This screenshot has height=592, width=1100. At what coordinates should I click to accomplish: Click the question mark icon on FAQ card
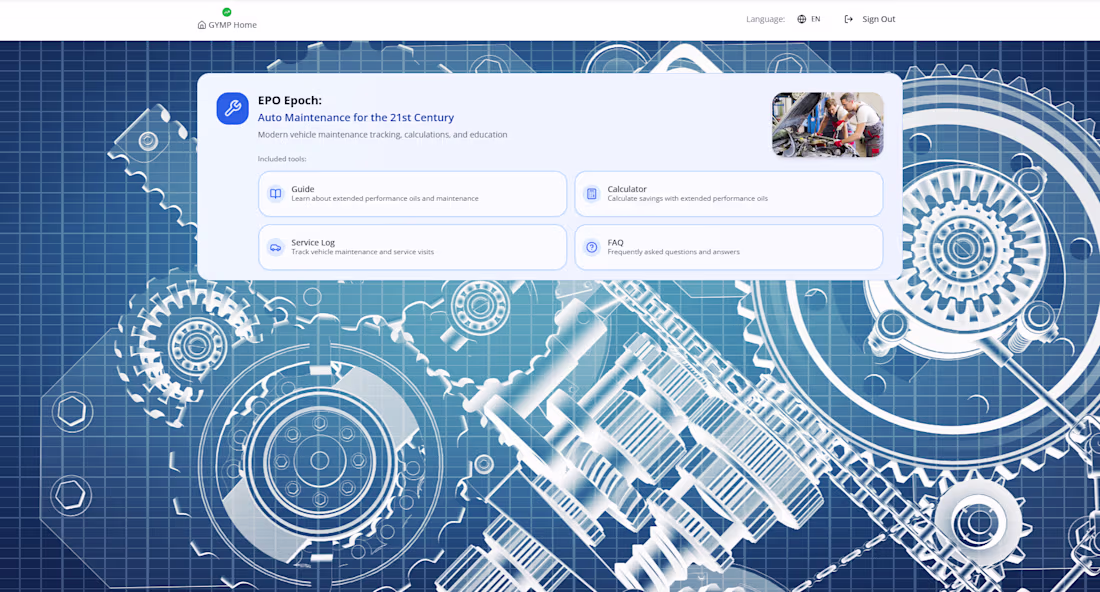591,247
